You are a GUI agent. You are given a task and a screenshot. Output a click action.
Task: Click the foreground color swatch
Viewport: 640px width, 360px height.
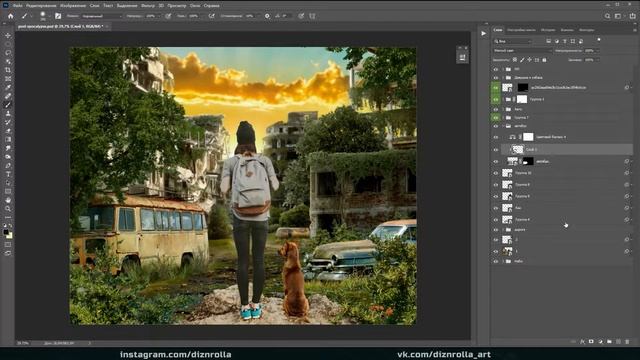6,232
